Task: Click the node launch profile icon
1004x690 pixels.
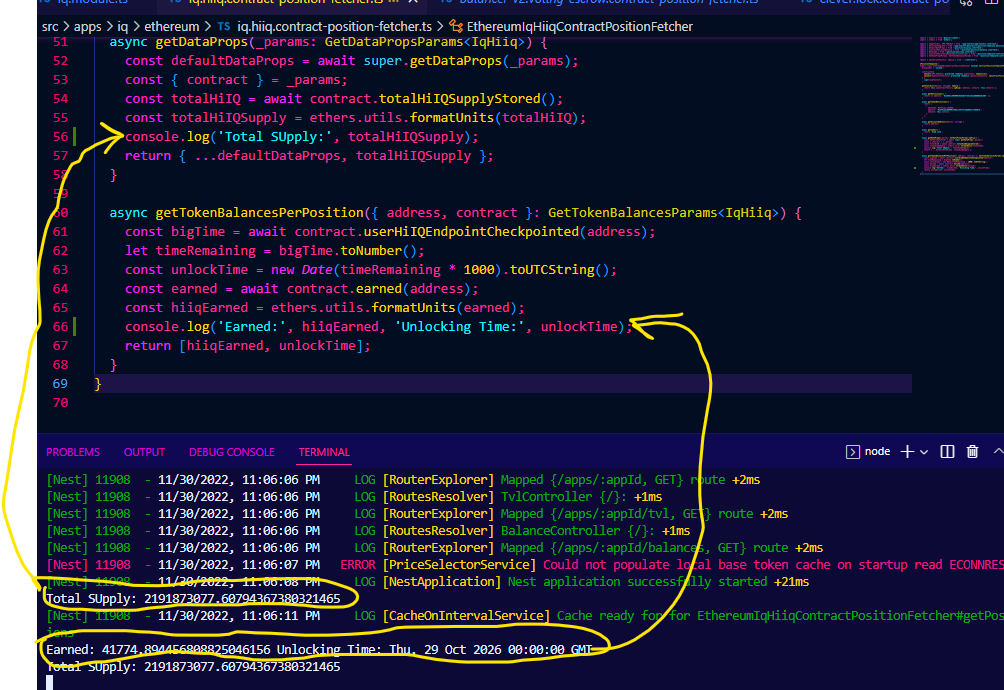Action: 853,452
